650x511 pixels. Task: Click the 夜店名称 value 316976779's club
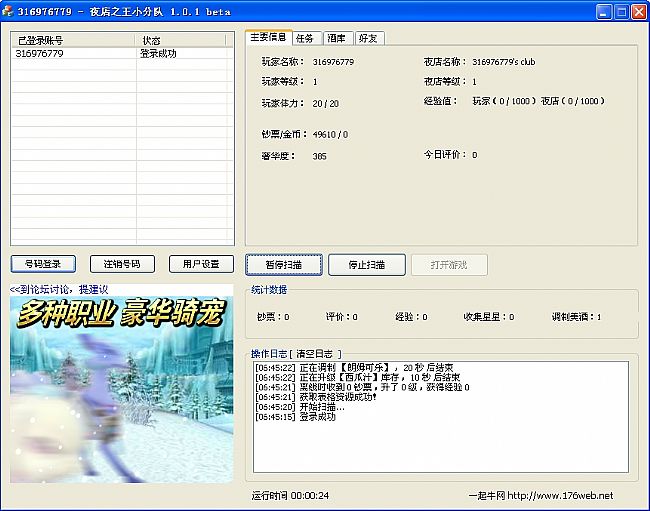tap(504, 62)
